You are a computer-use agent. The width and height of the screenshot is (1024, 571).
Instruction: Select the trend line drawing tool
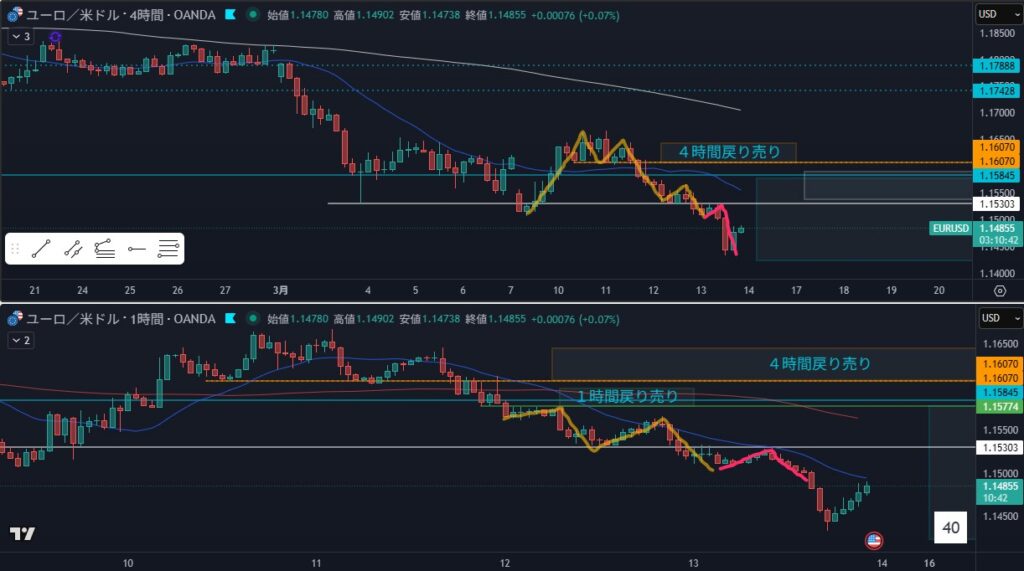(40, 249)
